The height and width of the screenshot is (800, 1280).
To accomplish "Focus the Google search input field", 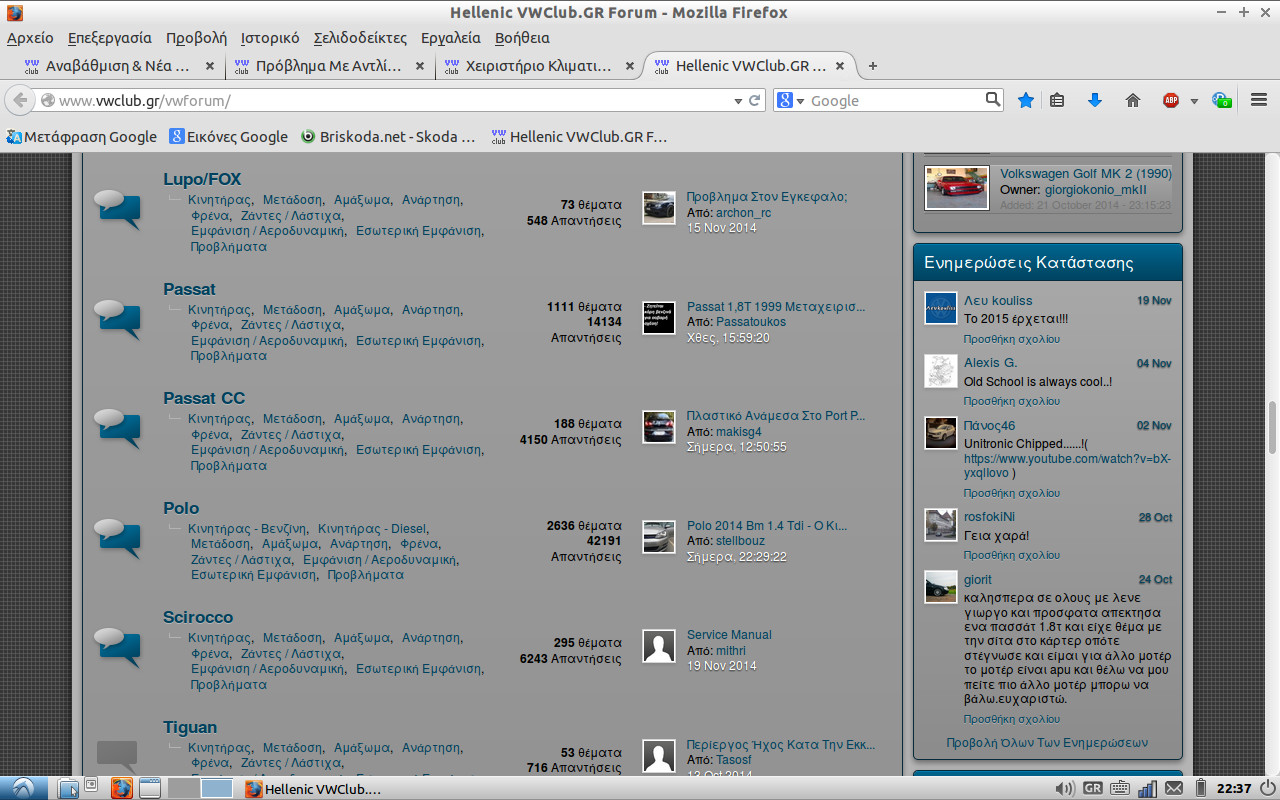I will click(x=895, y=100).
